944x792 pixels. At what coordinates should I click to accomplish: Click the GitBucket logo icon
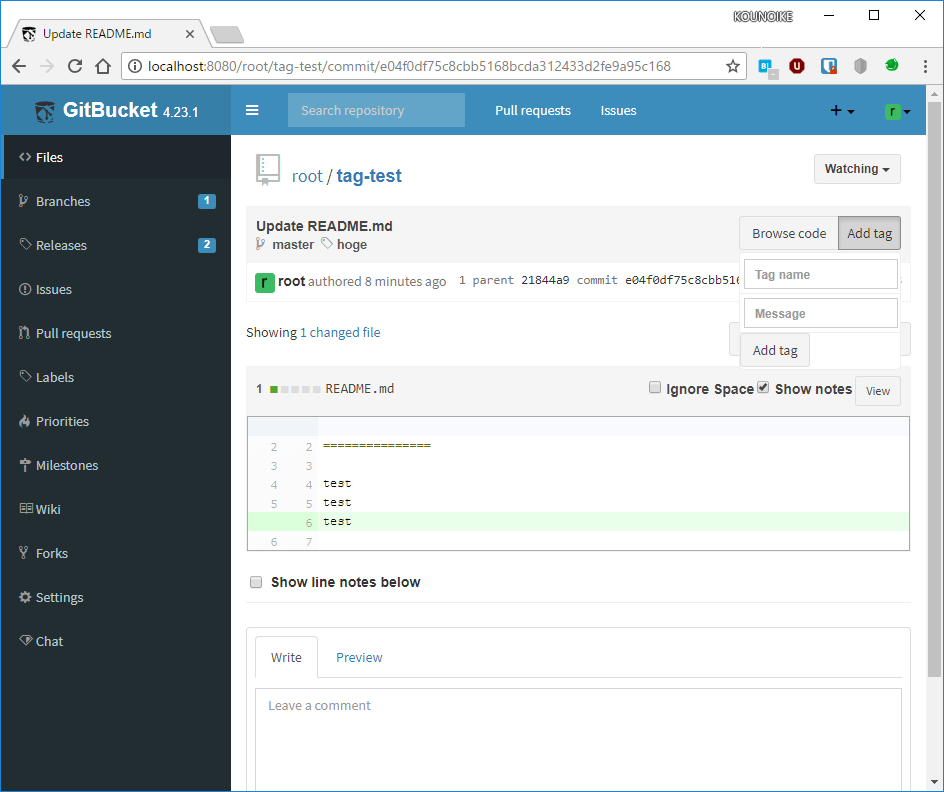pyautogui.click(x=45, y=111)
